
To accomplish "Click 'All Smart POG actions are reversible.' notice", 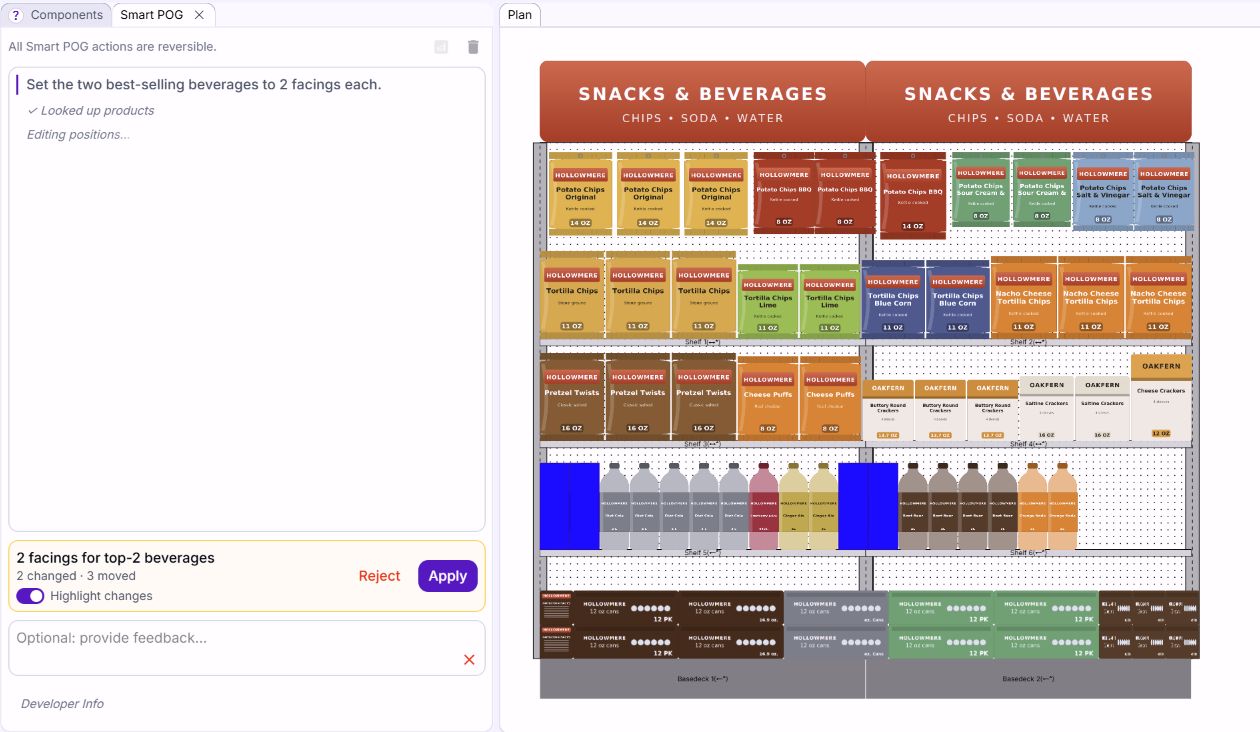I will (x=112, y=47).
